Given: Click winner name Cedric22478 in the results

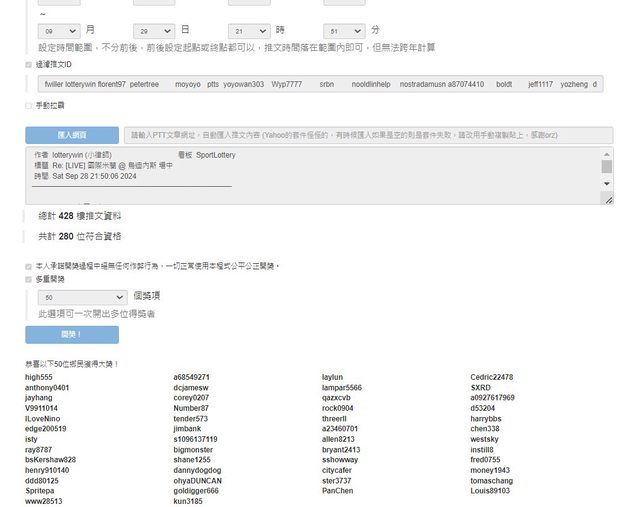Looking at the screenshot, I should tap(491, 377).
